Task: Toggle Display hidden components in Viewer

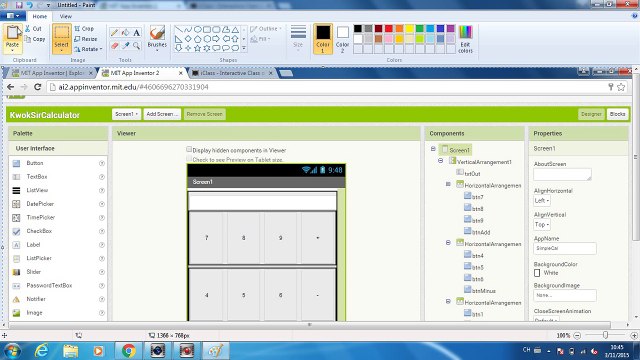Action: coord(189,149)
